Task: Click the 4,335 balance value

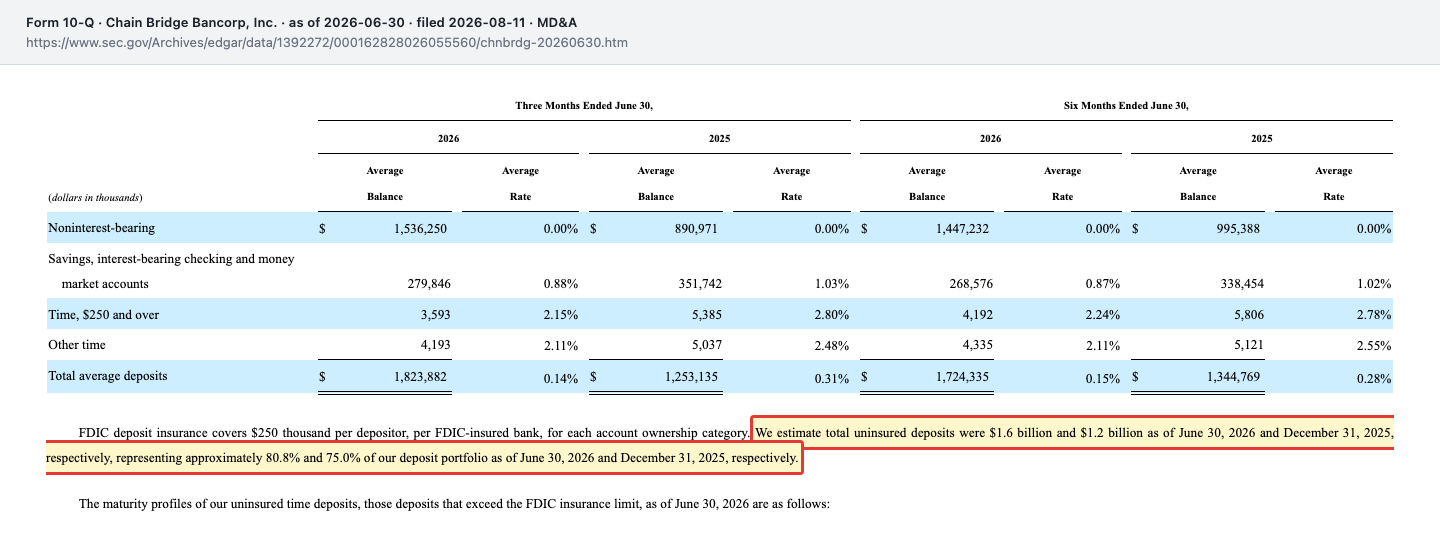Action: point(977,345)
